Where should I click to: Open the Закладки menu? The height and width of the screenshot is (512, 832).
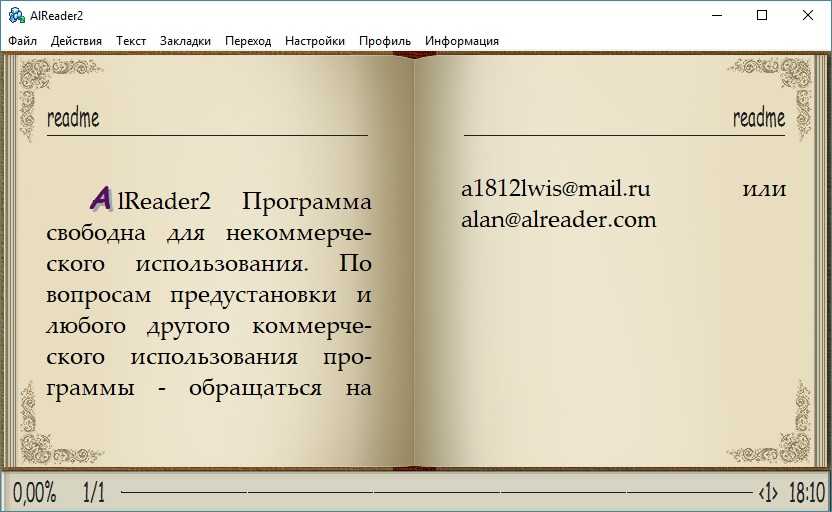(x=185, y=41)
